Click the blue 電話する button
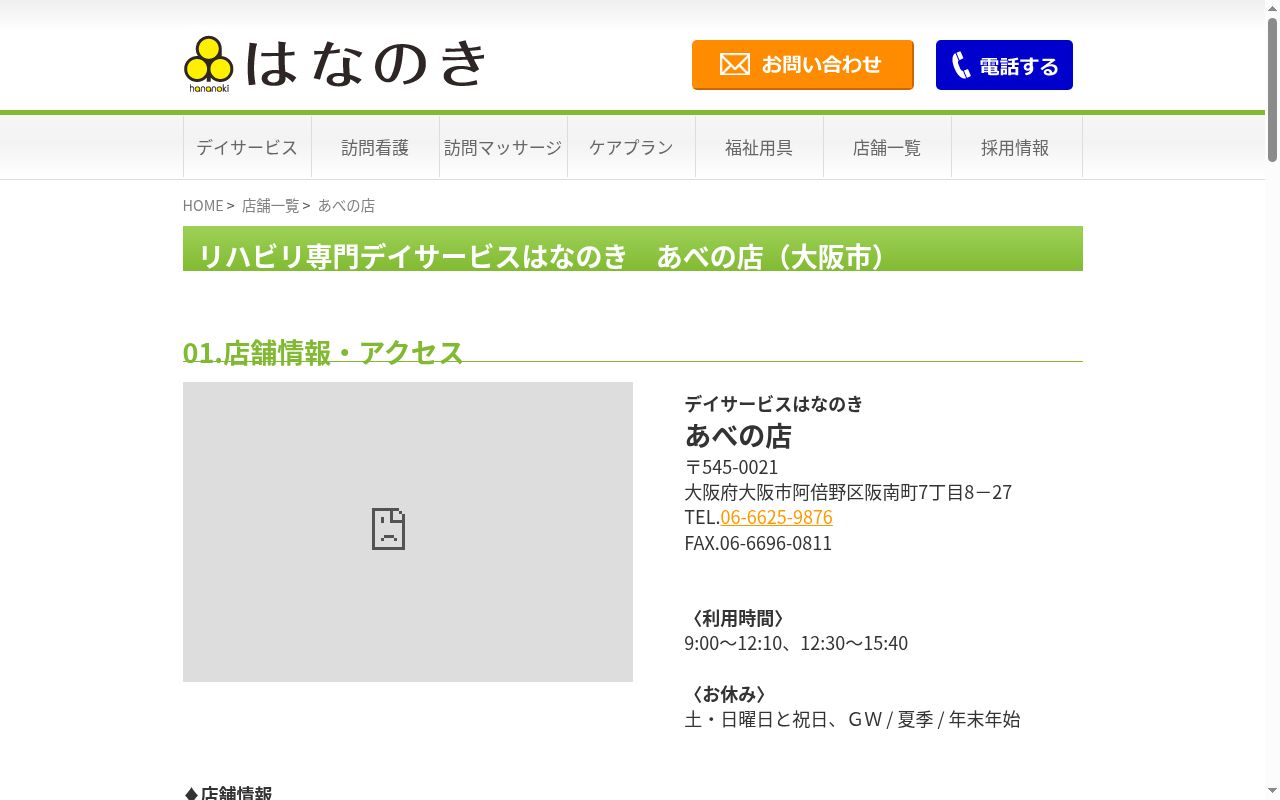Viewport: 1280px width, 800px height. tap(1004, 65)
